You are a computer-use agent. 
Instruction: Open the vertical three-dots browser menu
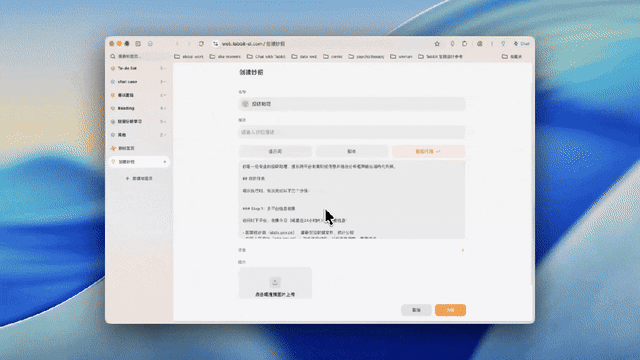point(492,44)
